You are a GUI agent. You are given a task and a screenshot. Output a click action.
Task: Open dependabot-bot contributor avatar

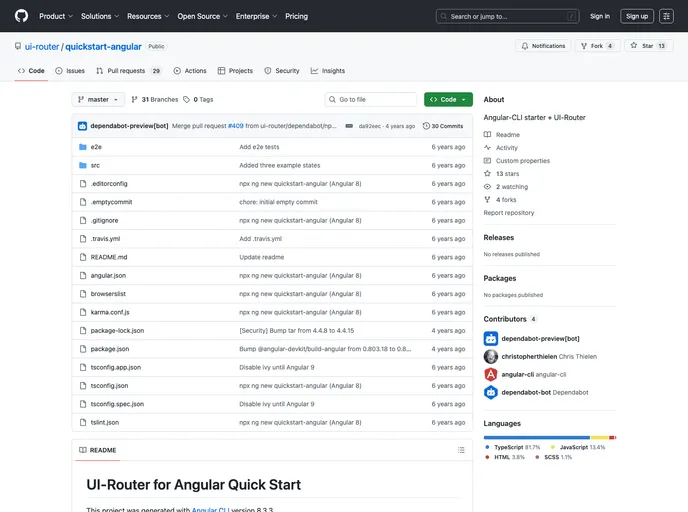click(x=491, y=393)
